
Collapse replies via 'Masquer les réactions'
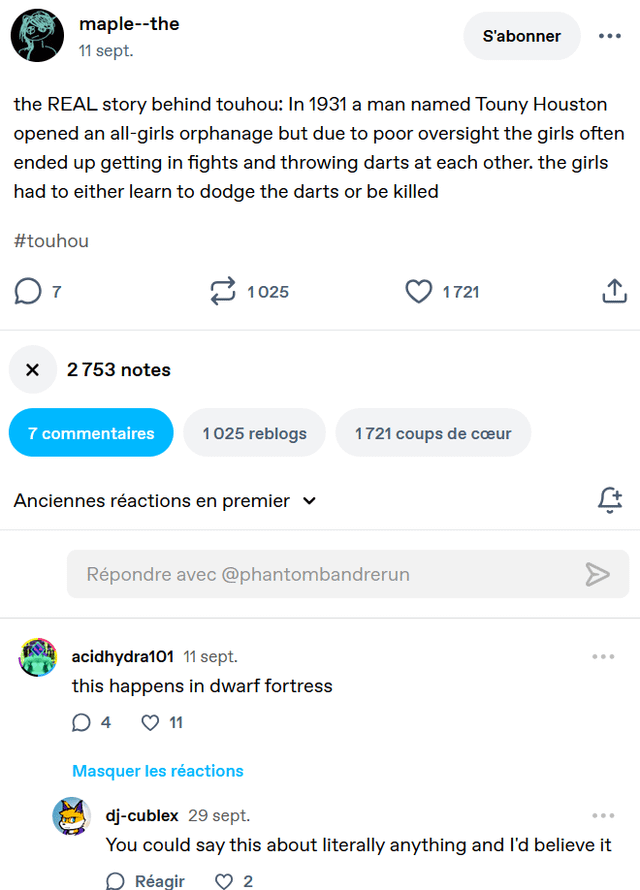158,771
